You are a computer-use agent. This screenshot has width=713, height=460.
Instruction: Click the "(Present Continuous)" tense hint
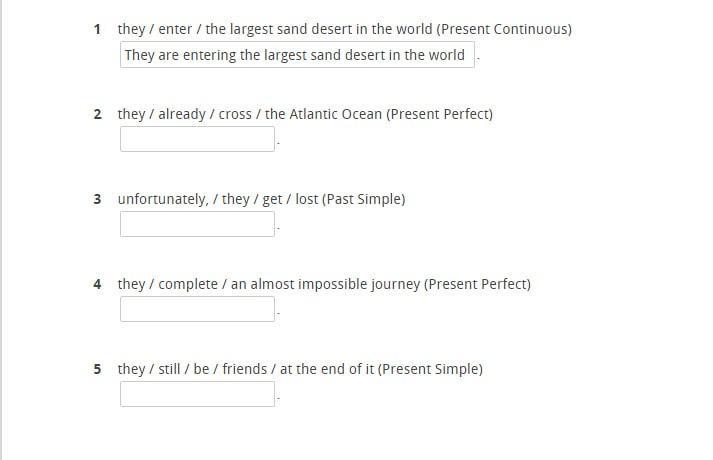pyautogui.click(x=504, y=30)
